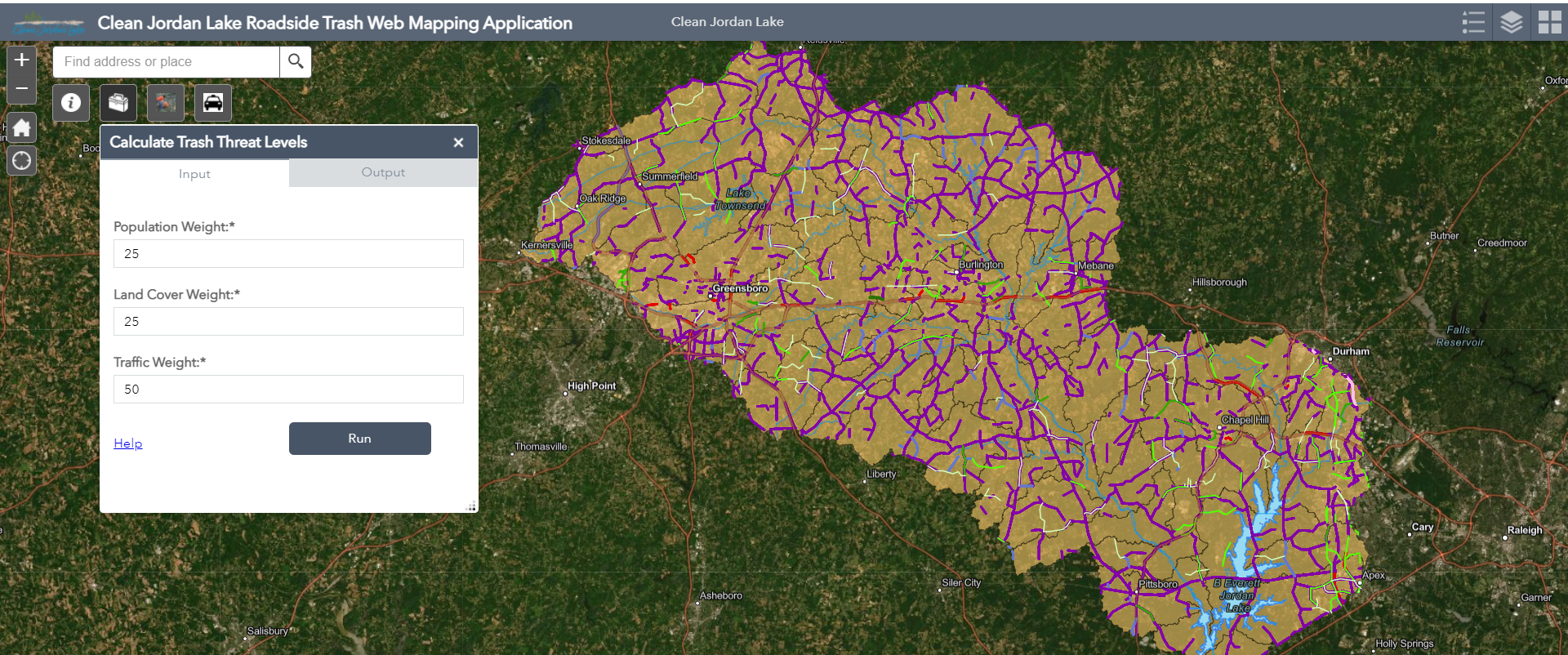Open the Legend list widget in header
Viewport: 1568px width, 655px height.
[1473, 22]
